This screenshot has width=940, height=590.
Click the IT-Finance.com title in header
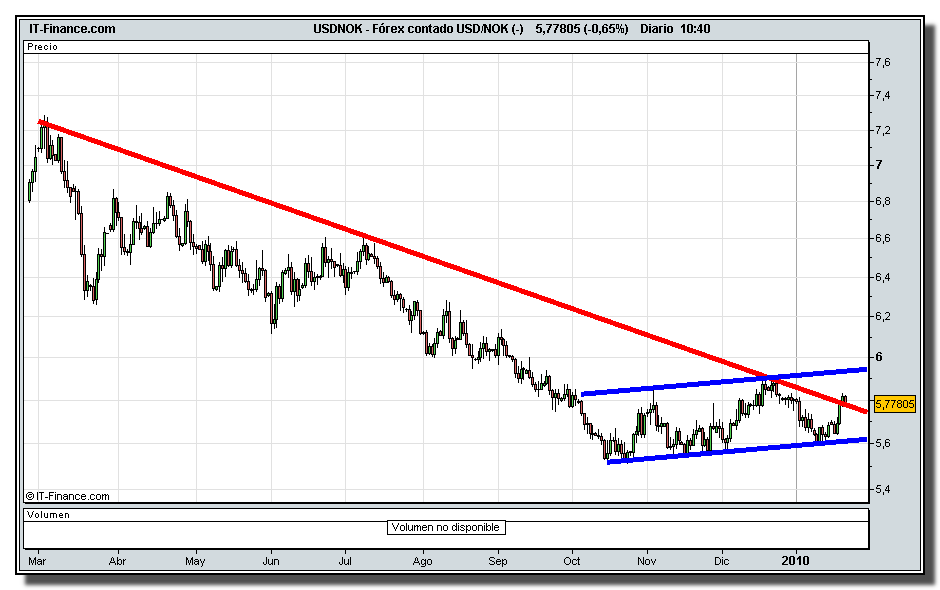click(x=73, y=29)
